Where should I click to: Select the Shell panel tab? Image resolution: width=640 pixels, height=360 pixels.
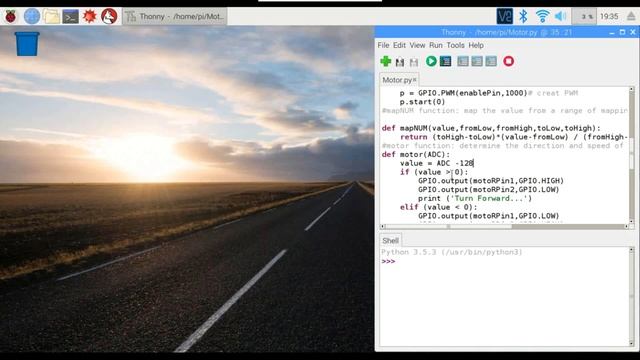[x=390, y=240]
